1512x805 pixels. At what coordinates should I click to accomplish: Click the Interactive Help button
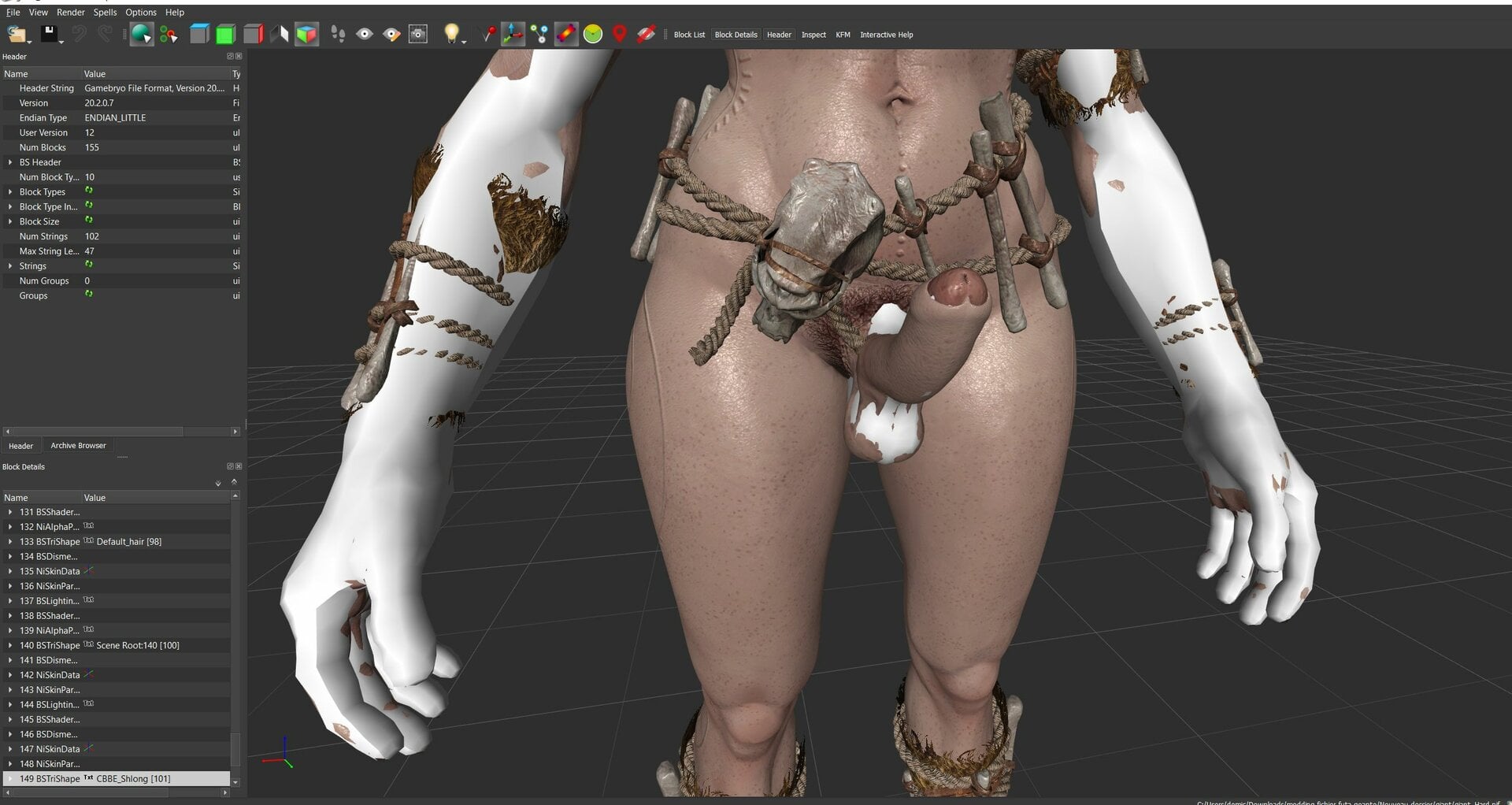point(887,35)
